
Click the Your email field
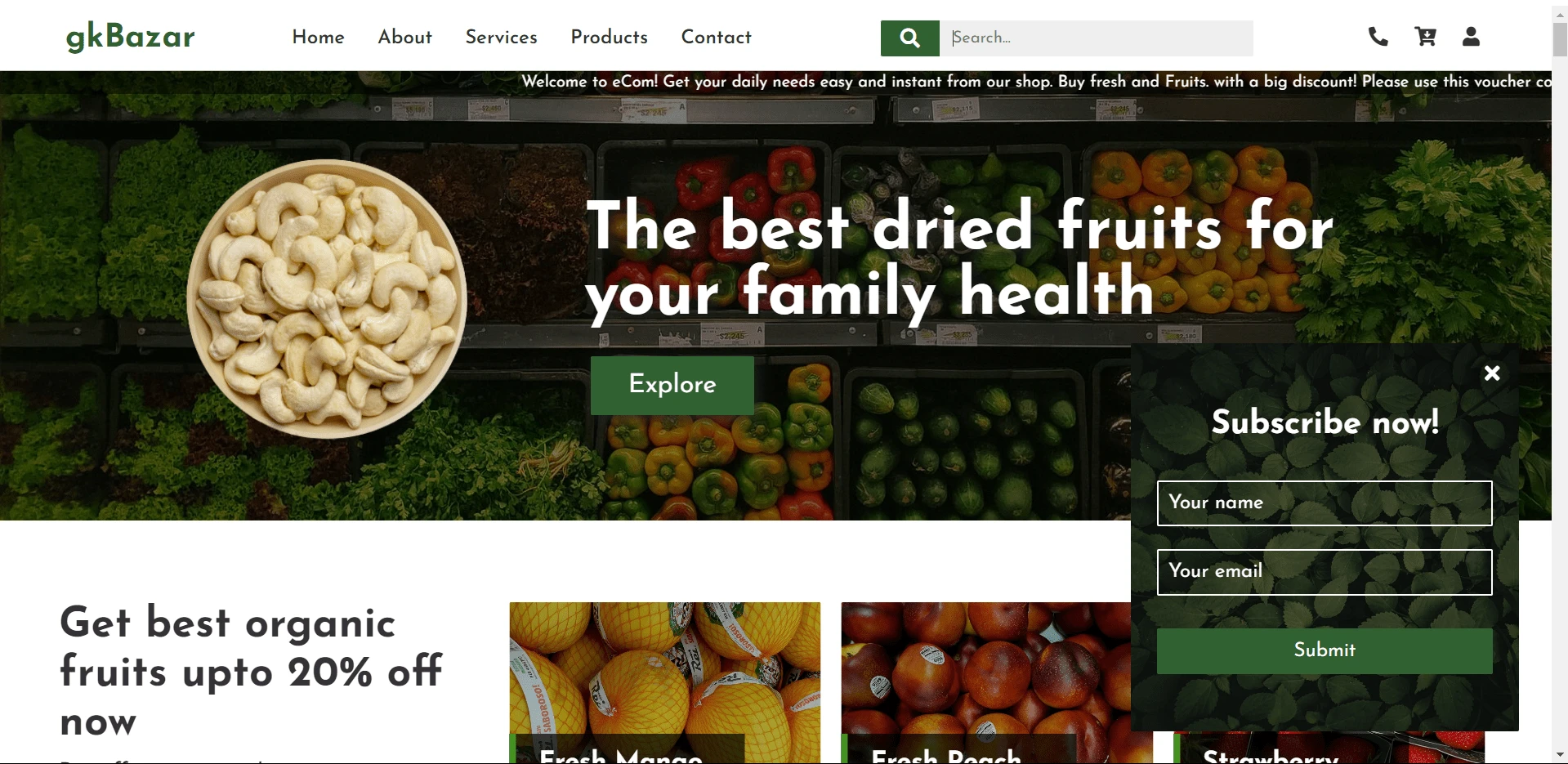(x=1325, y=572)
